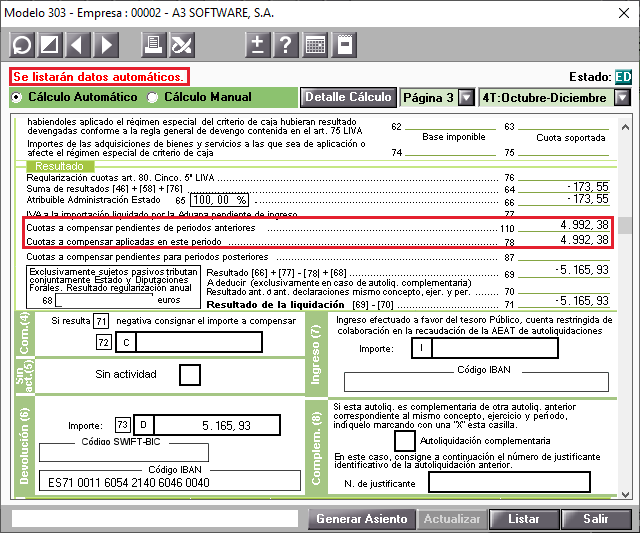Click "Se listarán datos automáticos." message
Viewport: 640px width, 533px height.
point(99,77)
